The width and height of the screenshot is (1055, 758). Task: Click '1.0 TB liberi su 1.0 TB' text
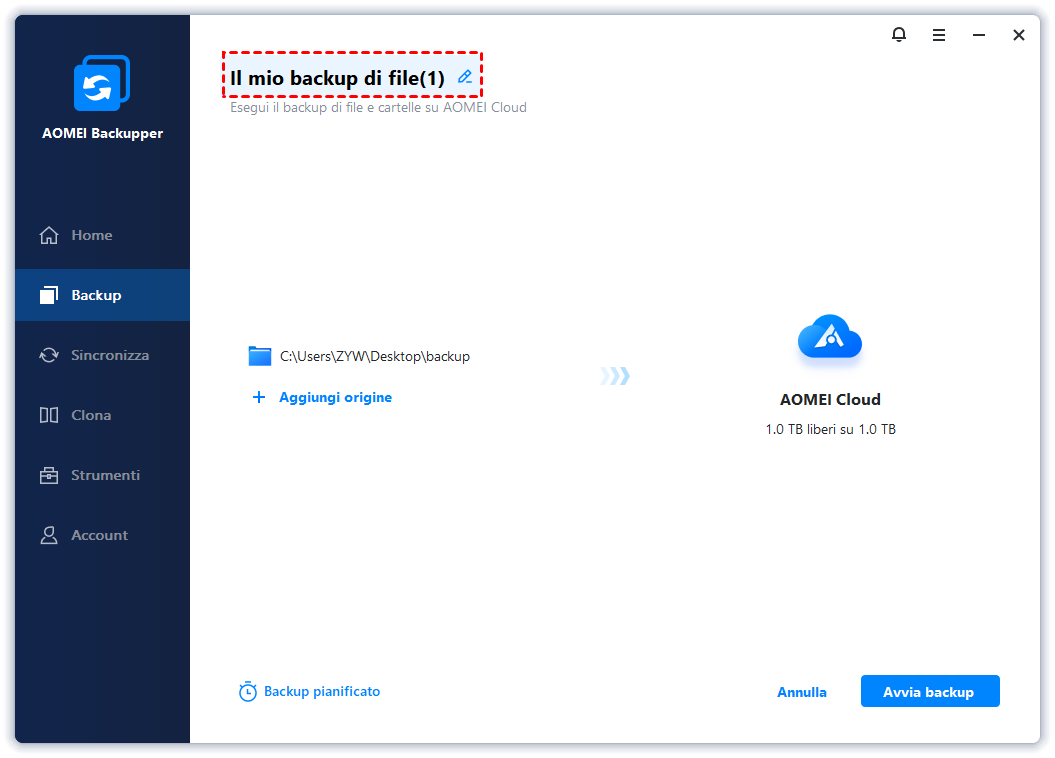(830, 429)
